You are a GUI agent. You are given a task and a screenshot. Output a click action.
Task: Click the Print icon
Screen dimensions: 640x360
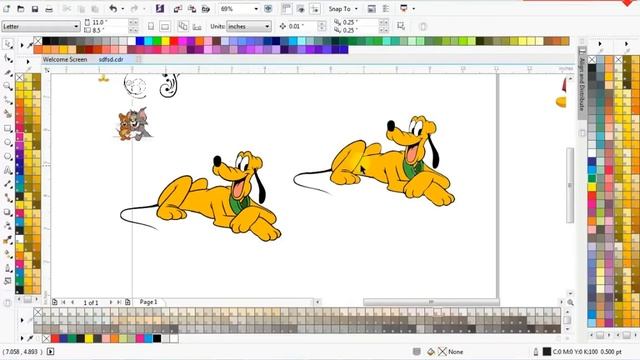point(49,9)
